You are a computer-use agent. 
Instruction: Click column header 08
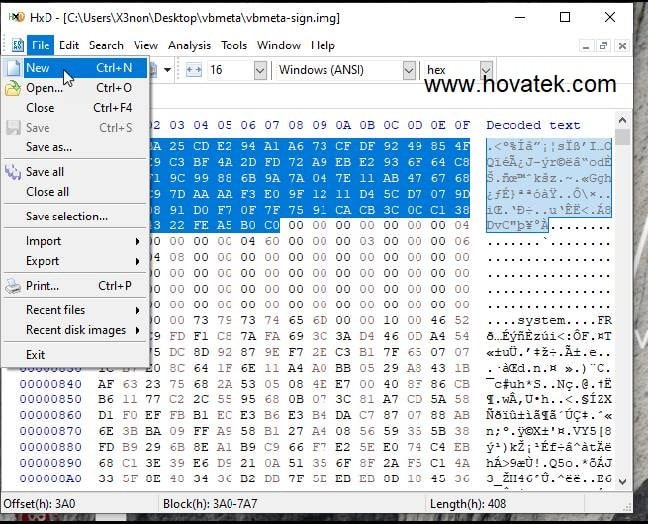(x=296, y=125)
